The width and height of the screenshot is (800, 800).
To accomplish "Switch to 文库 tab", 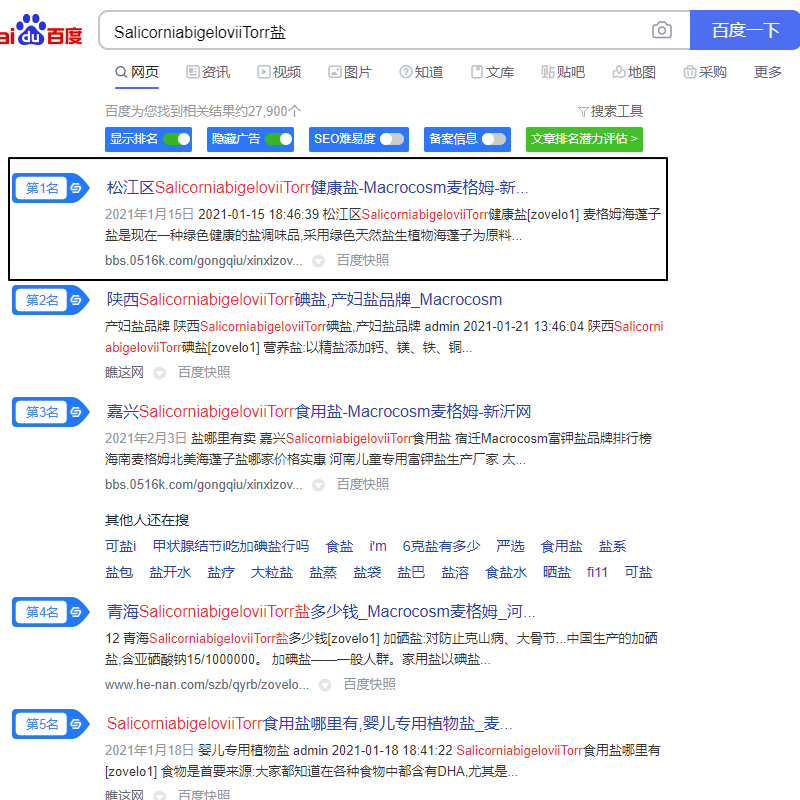I will 492,72.
